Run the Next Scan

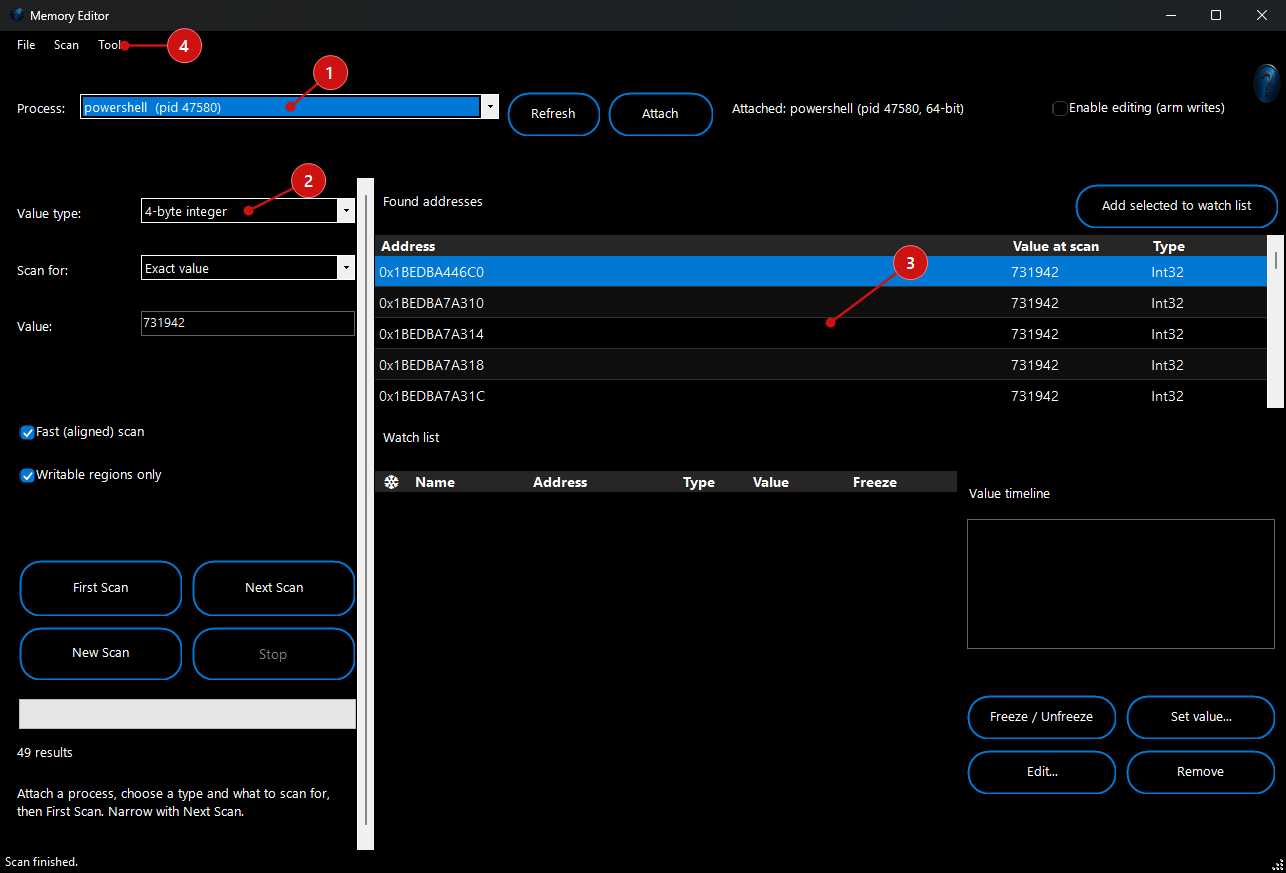point(274,588)
